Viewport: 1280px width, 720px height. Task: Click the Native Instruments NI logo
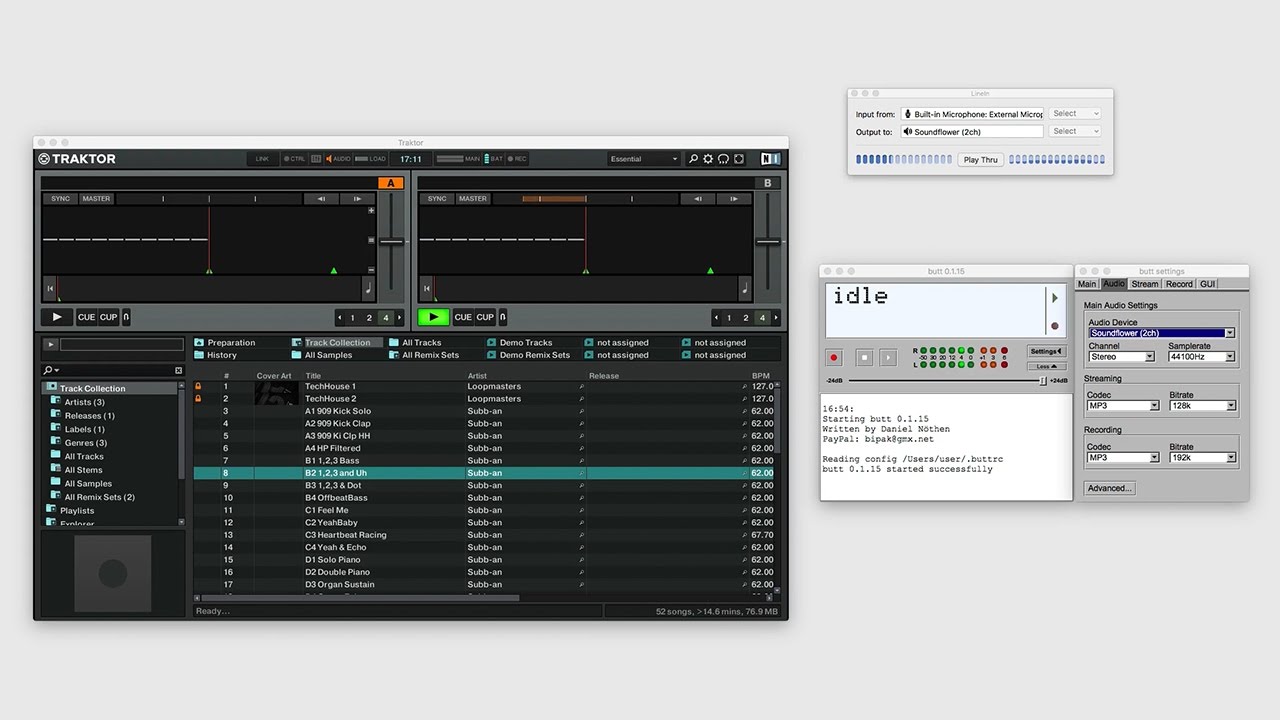point(770,159)
